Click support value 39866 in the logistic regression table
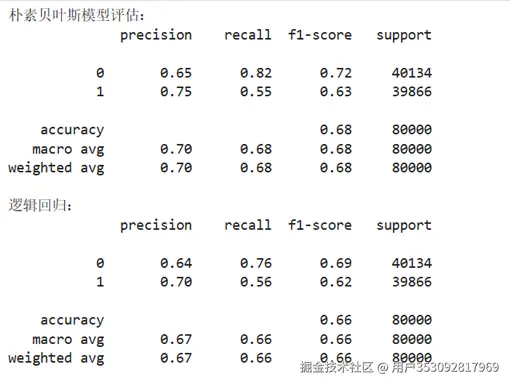This screenshot has height=385, width=510. 412,282
